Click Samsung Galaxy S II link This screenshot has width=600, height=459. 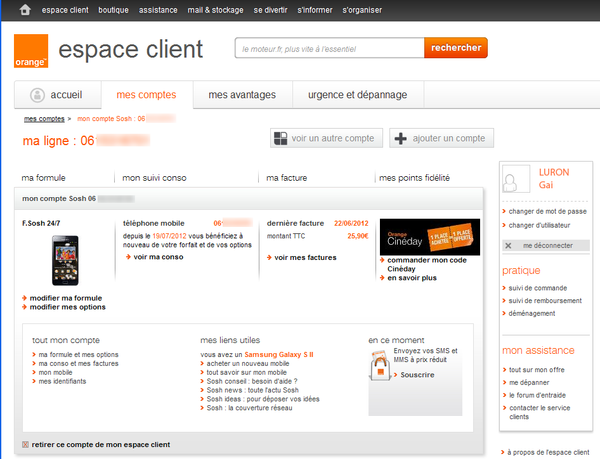point(279,355)
